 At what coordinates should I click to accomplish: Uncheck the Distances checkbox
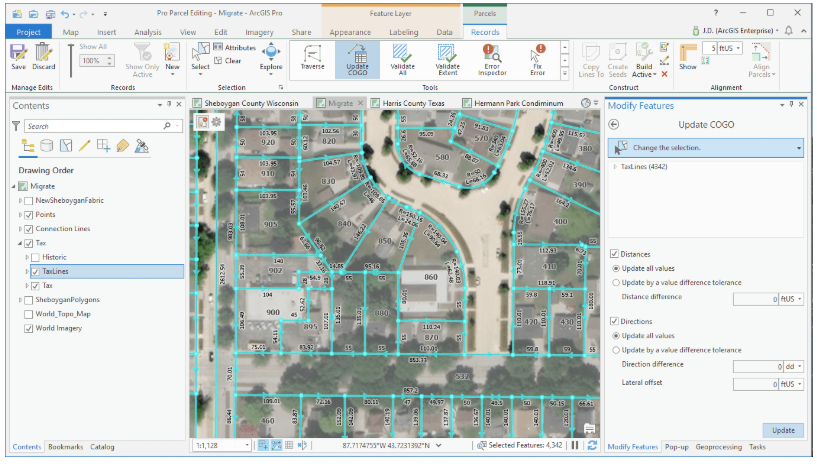pos(614,254)
